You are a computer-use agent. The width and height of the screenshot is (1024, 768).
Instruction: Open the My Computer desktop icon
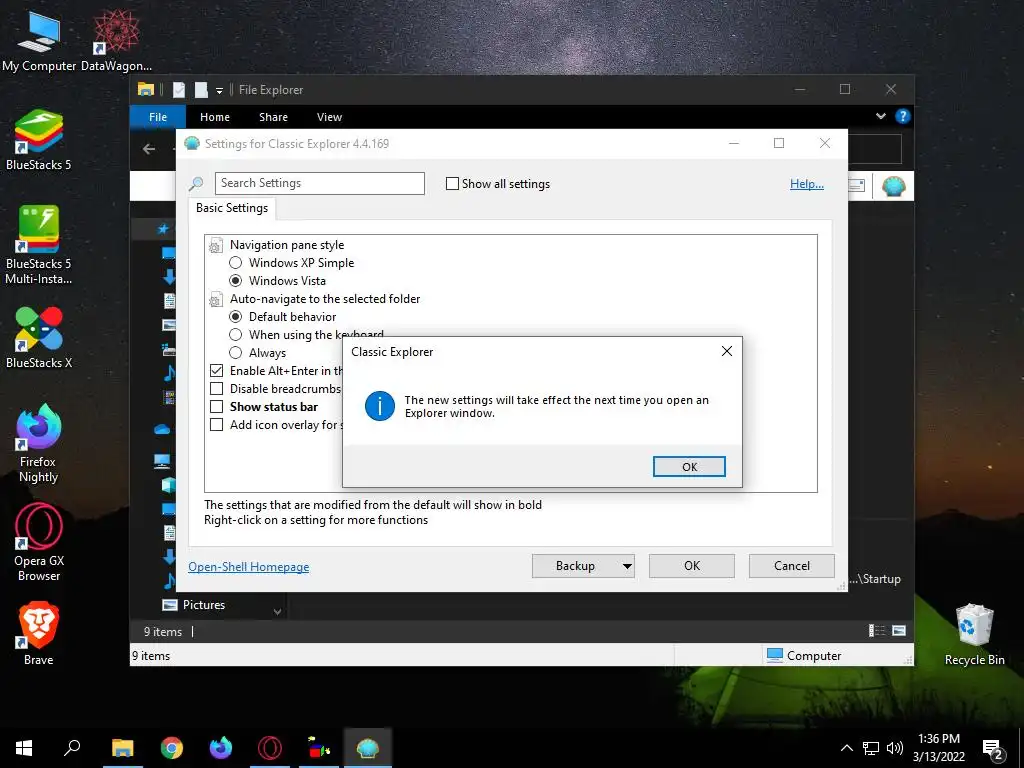click(x=39, y=41)
